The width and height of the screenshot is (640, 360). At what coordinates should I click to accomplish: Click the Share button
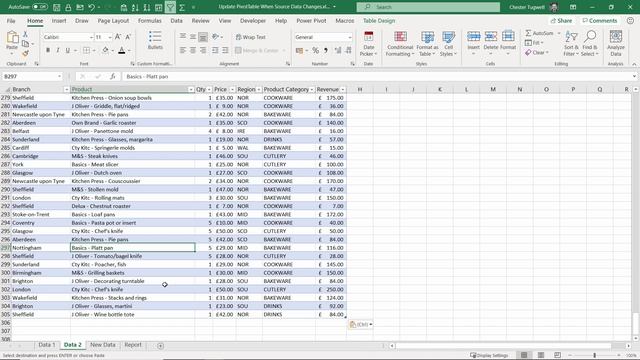(561, 20)
